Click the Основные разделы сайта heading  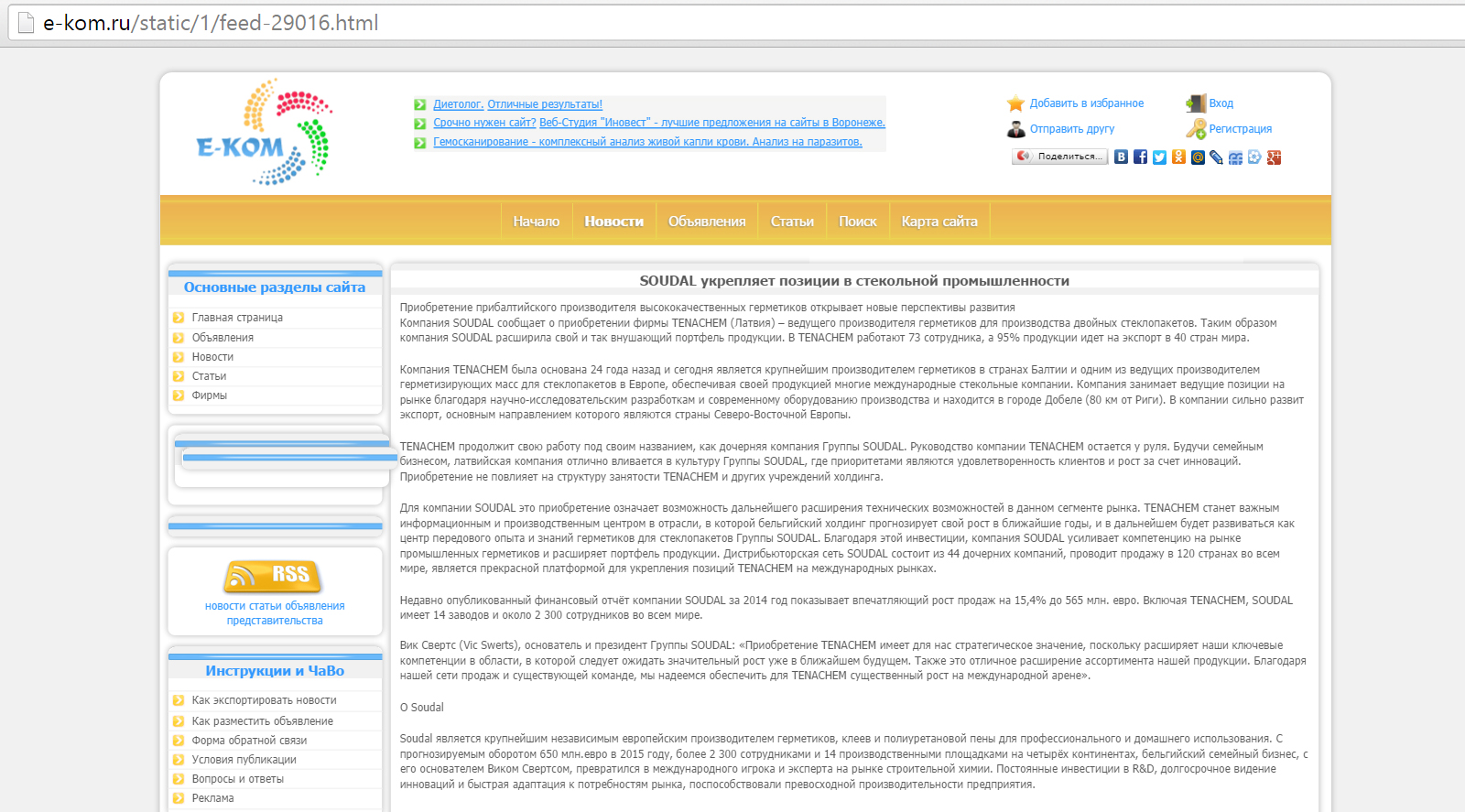(x=275, y=287)
